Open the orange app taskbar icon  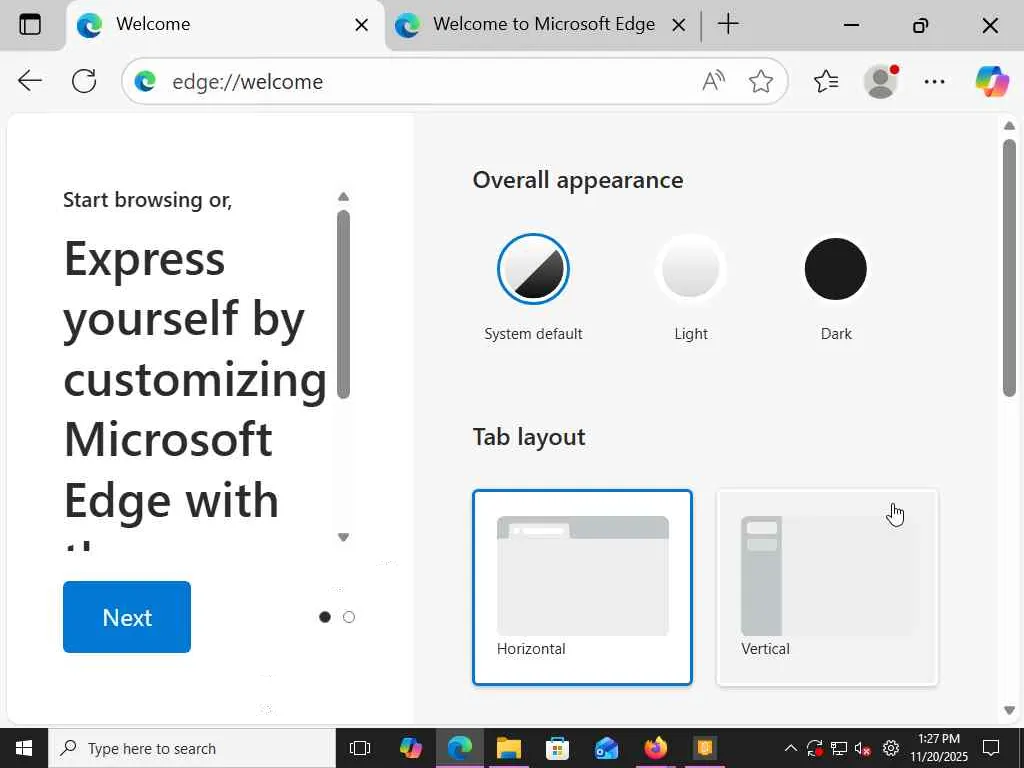705,748
